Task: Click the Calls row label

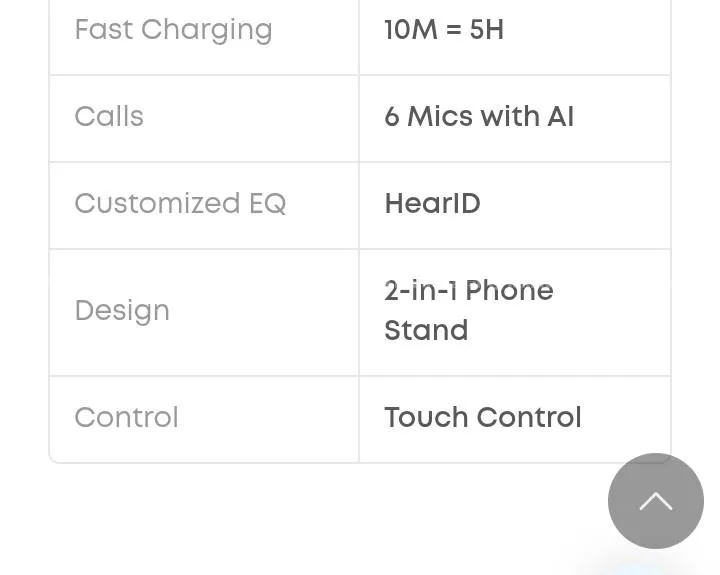Action: pos(109,117)
